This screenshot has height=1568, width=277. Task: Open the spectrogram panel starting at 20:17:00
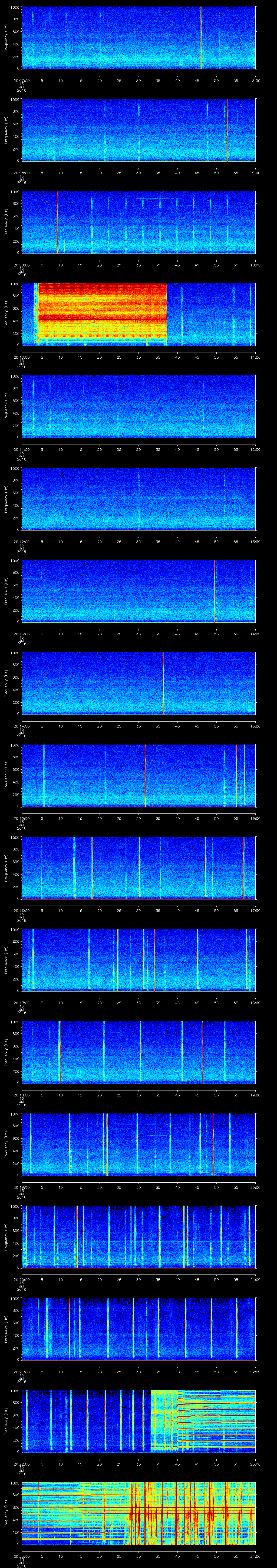tap(138, 960)
